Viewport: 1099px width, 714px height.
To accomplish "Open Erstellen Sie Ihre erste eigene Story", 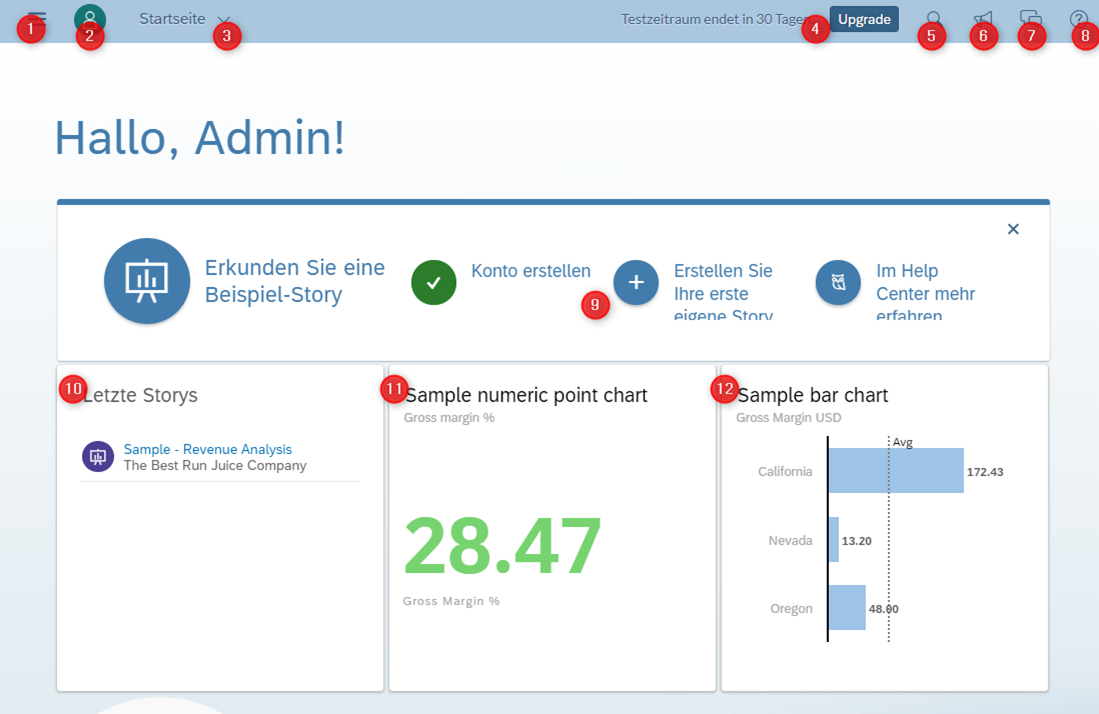I will (x=723, y=293).
